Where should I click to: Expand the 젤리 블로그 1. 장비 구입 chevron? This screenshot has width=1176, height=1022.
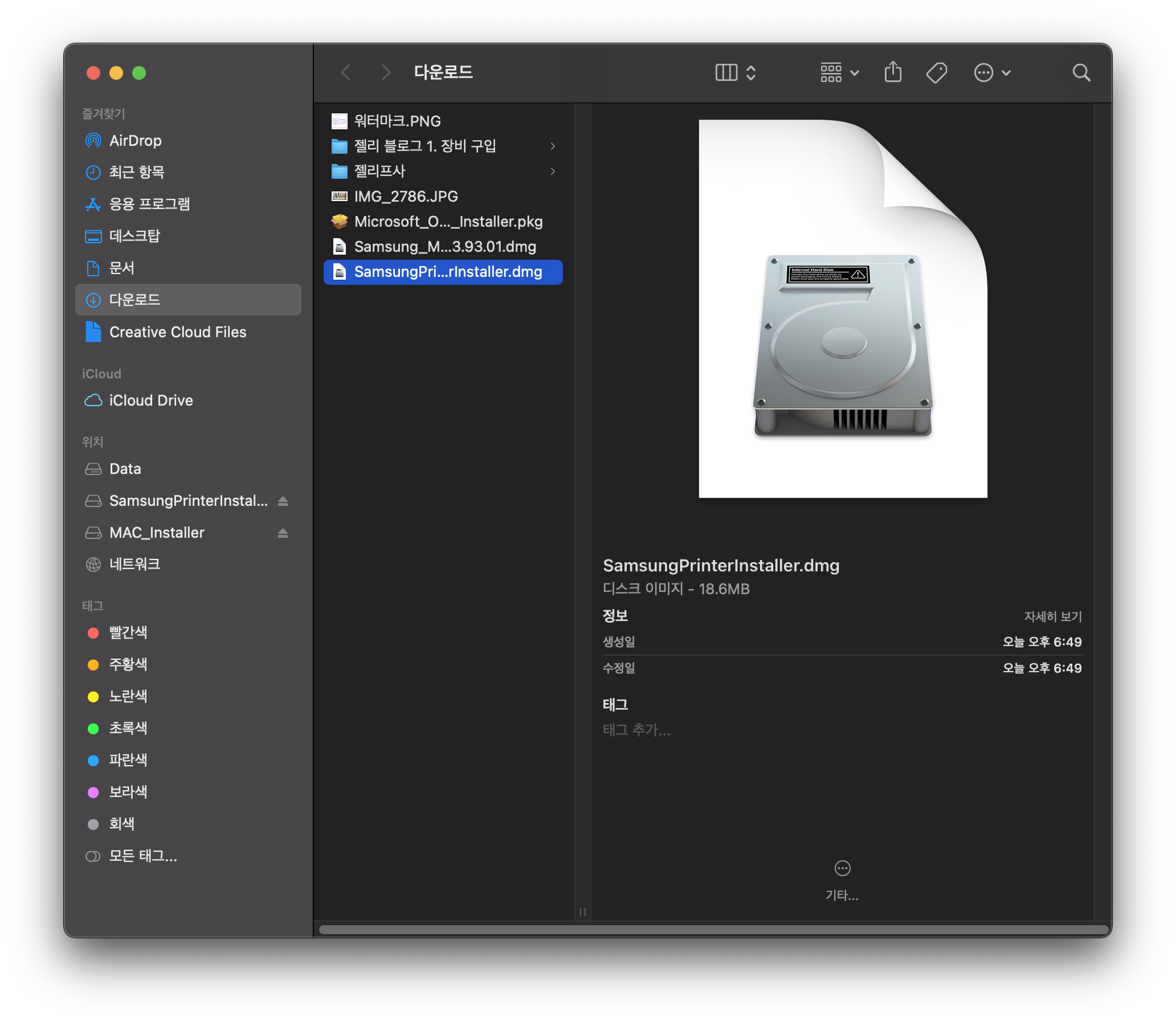[553, 146]
